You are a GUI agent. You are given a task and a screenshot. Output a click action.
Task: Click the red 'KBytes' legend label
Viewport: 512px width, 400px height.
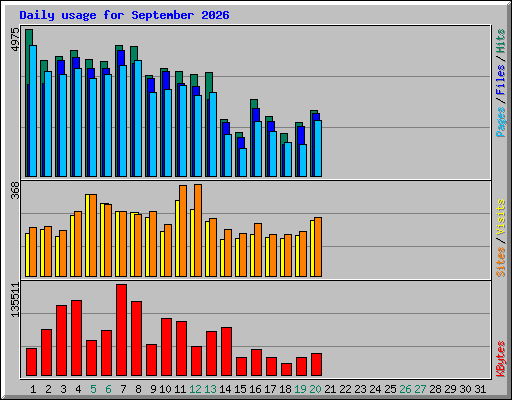[500, 359]
